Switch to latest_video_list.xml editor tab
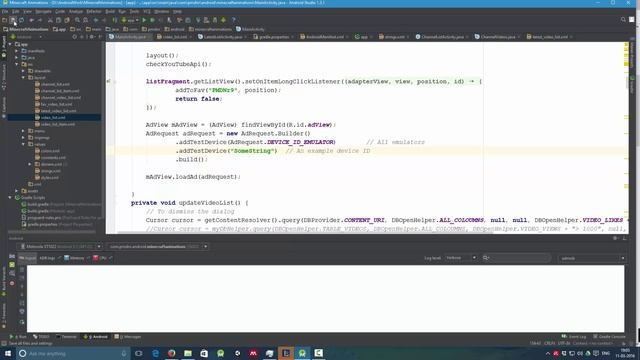The width and height of the screenshot is (640, 360). point(549,37)
